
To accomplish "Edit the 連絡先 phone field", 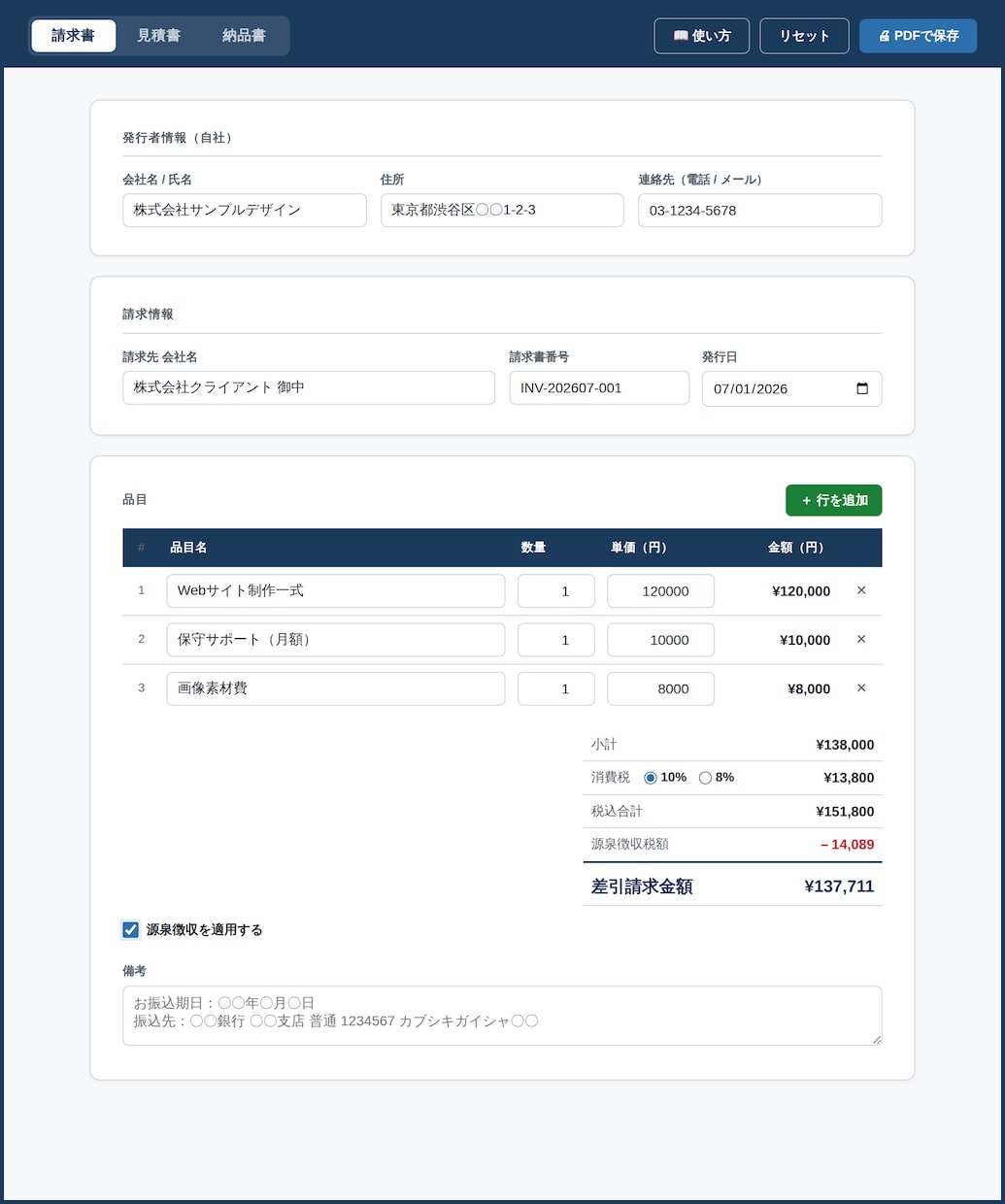I will coord(759,210).
